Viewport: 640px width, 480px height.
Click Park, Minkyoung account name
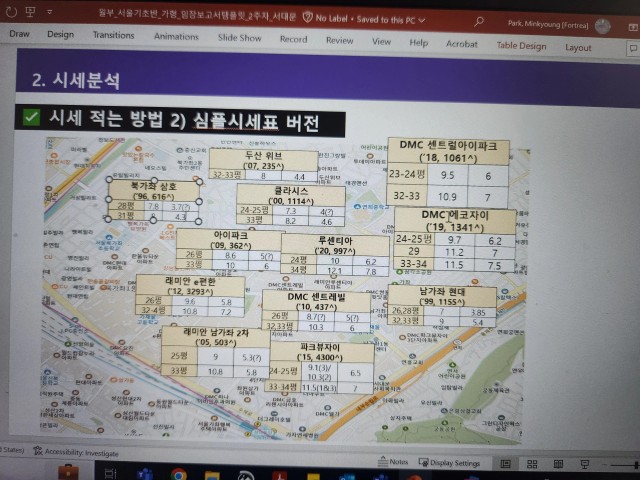click(548, 24)
